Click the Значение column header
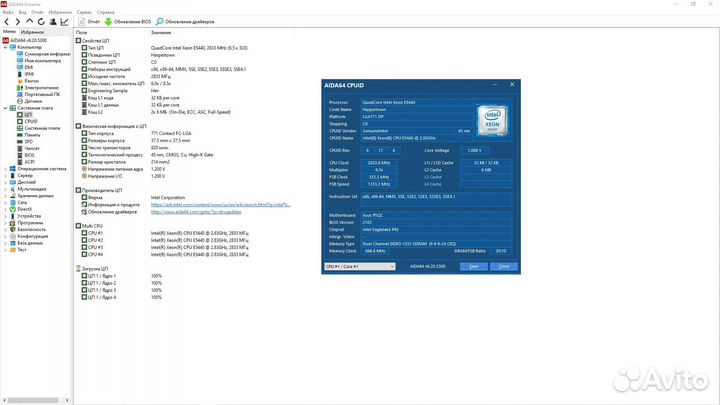 (161, 33)
